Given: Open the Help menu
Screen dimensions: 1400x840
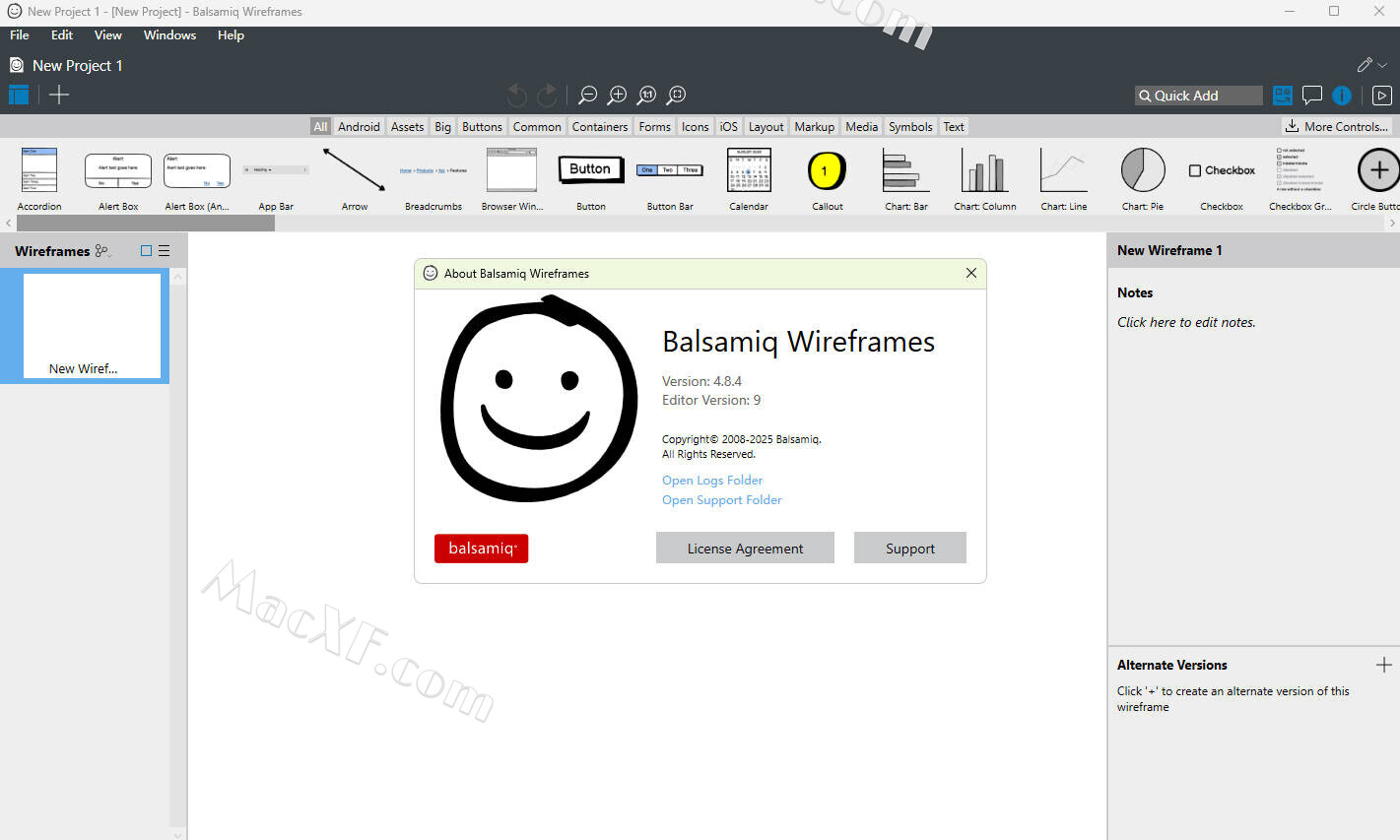Looking at the screenshot, I should [231, 34].
